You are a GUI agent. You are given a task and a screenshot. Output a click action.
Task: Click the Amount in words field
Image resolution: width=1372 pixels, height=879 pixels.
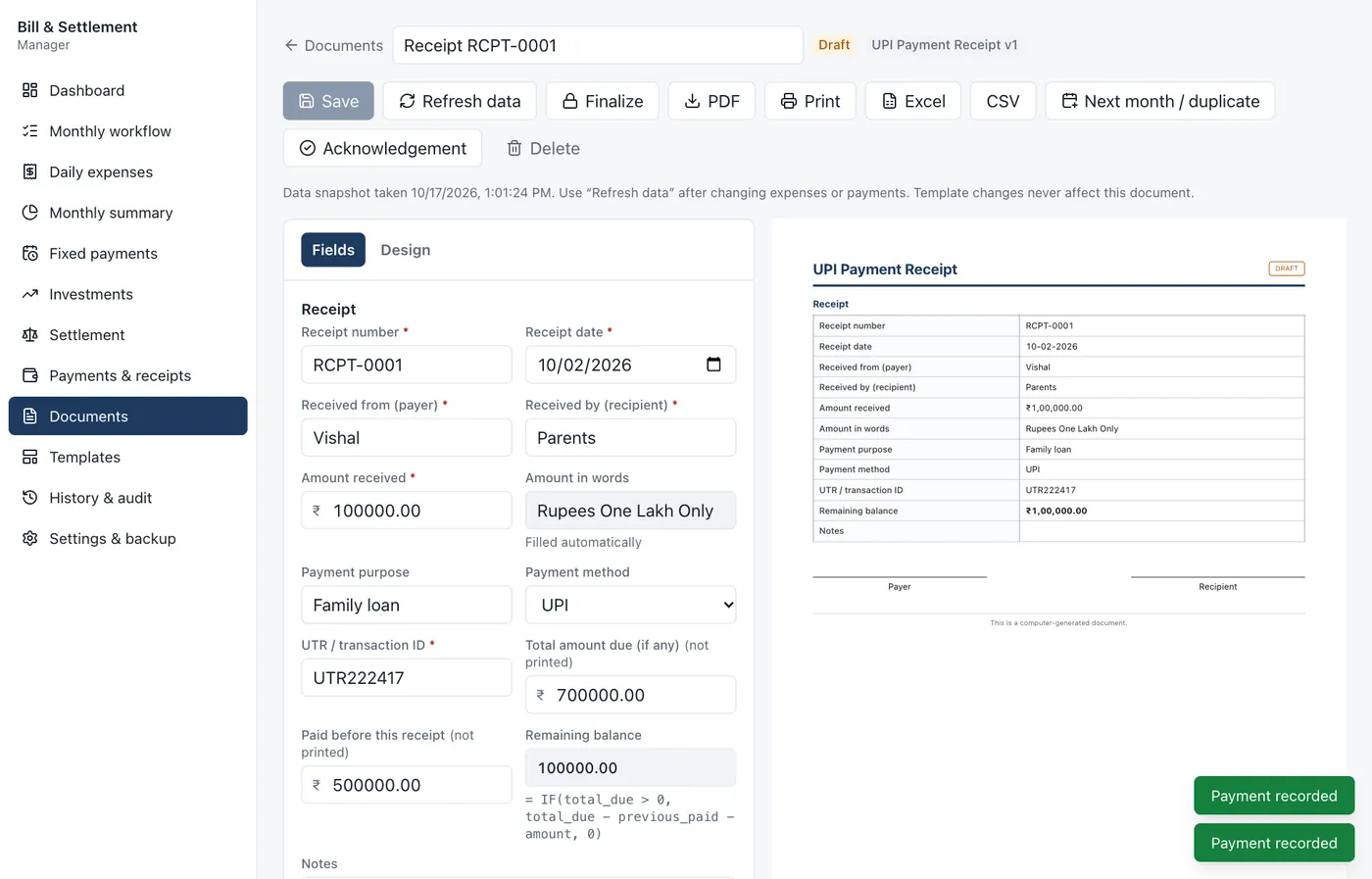[630, 511]
